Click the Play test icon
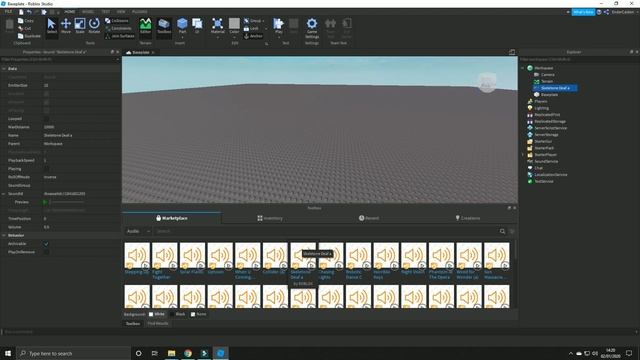This screenshot has height=360, width=640. 278,24
